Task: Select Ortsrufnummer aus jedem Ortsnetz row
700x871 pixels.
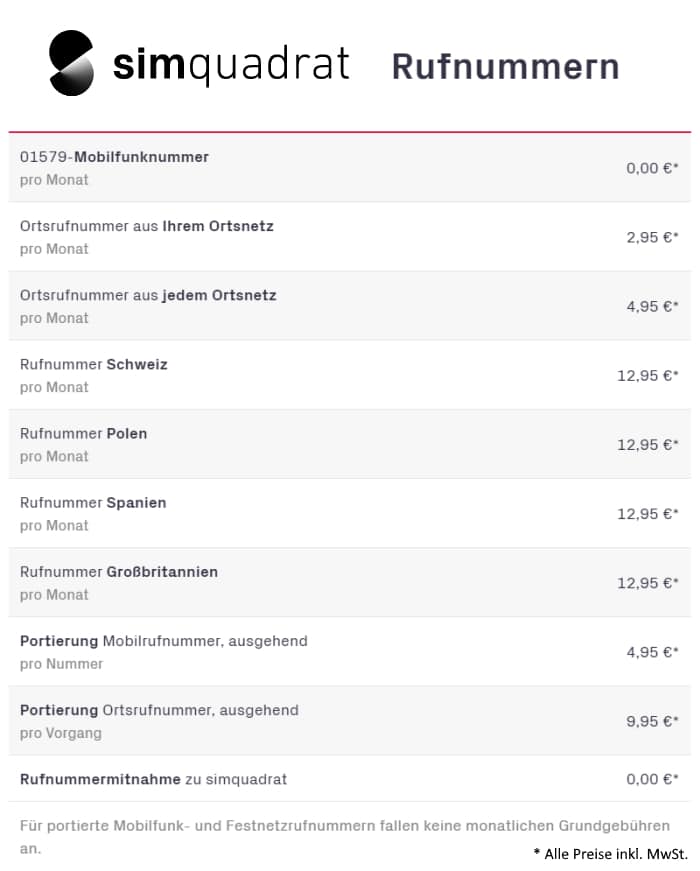Action: pyautogui.click(x=148, y=295)
